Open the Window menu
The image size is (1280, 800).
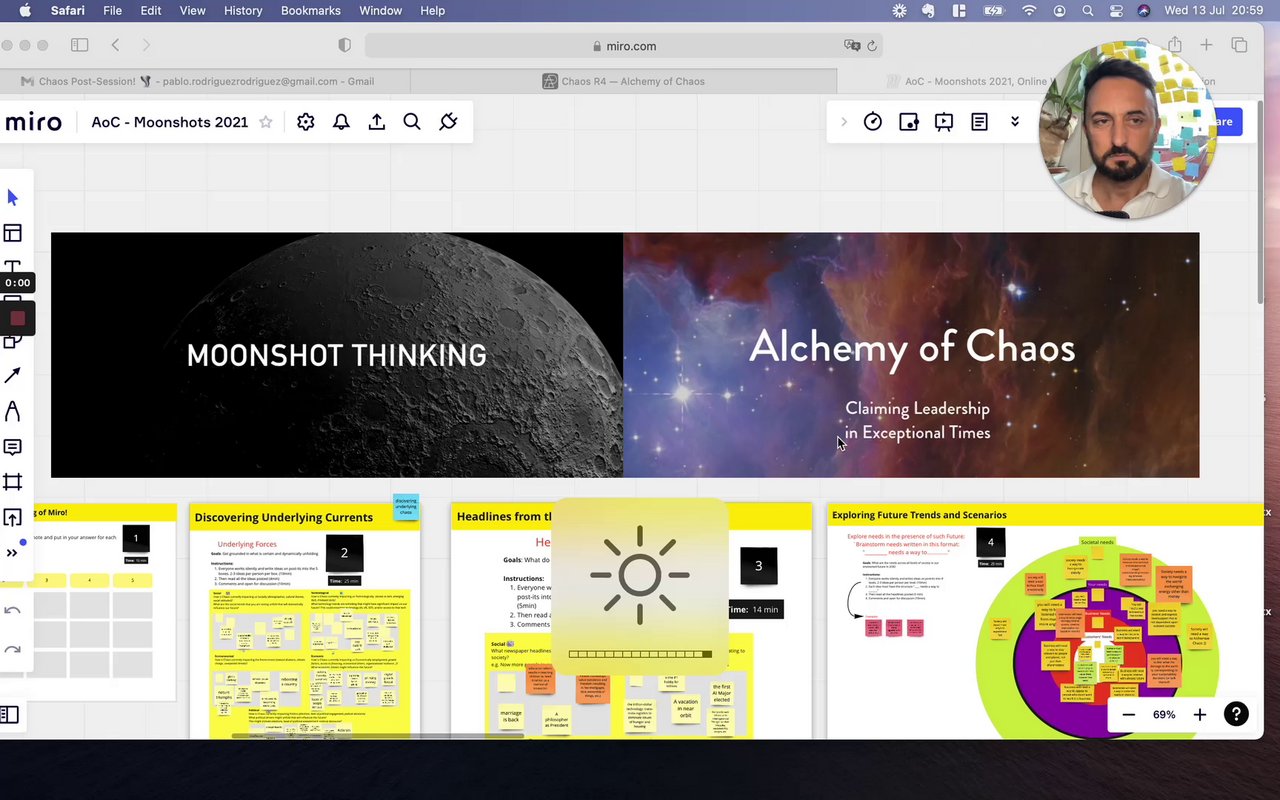click(x=380, y=10)
